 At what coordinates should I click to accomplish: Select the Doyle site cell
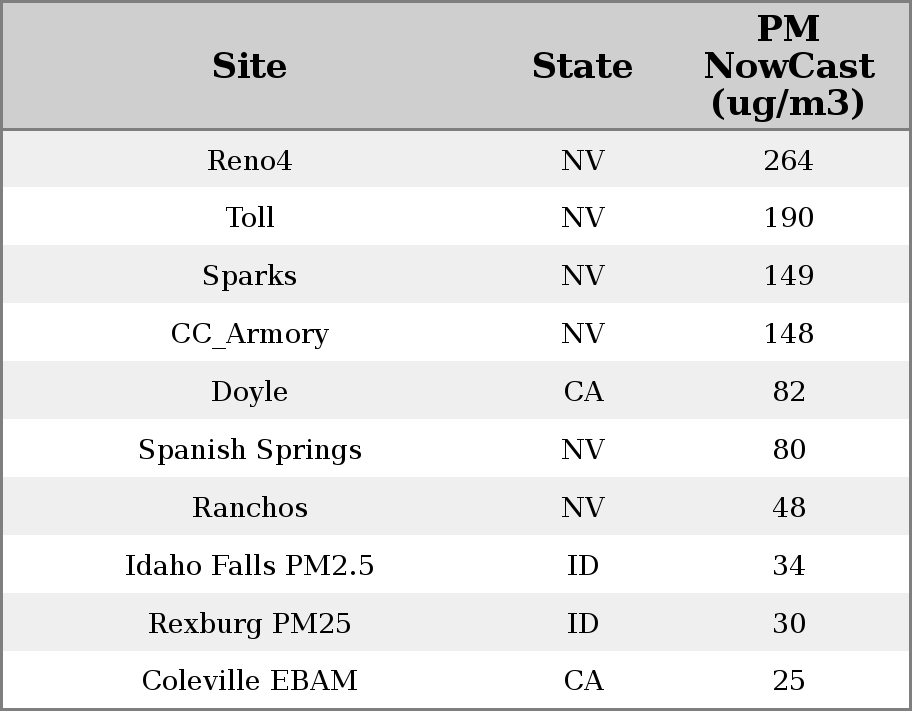point(249,392)
